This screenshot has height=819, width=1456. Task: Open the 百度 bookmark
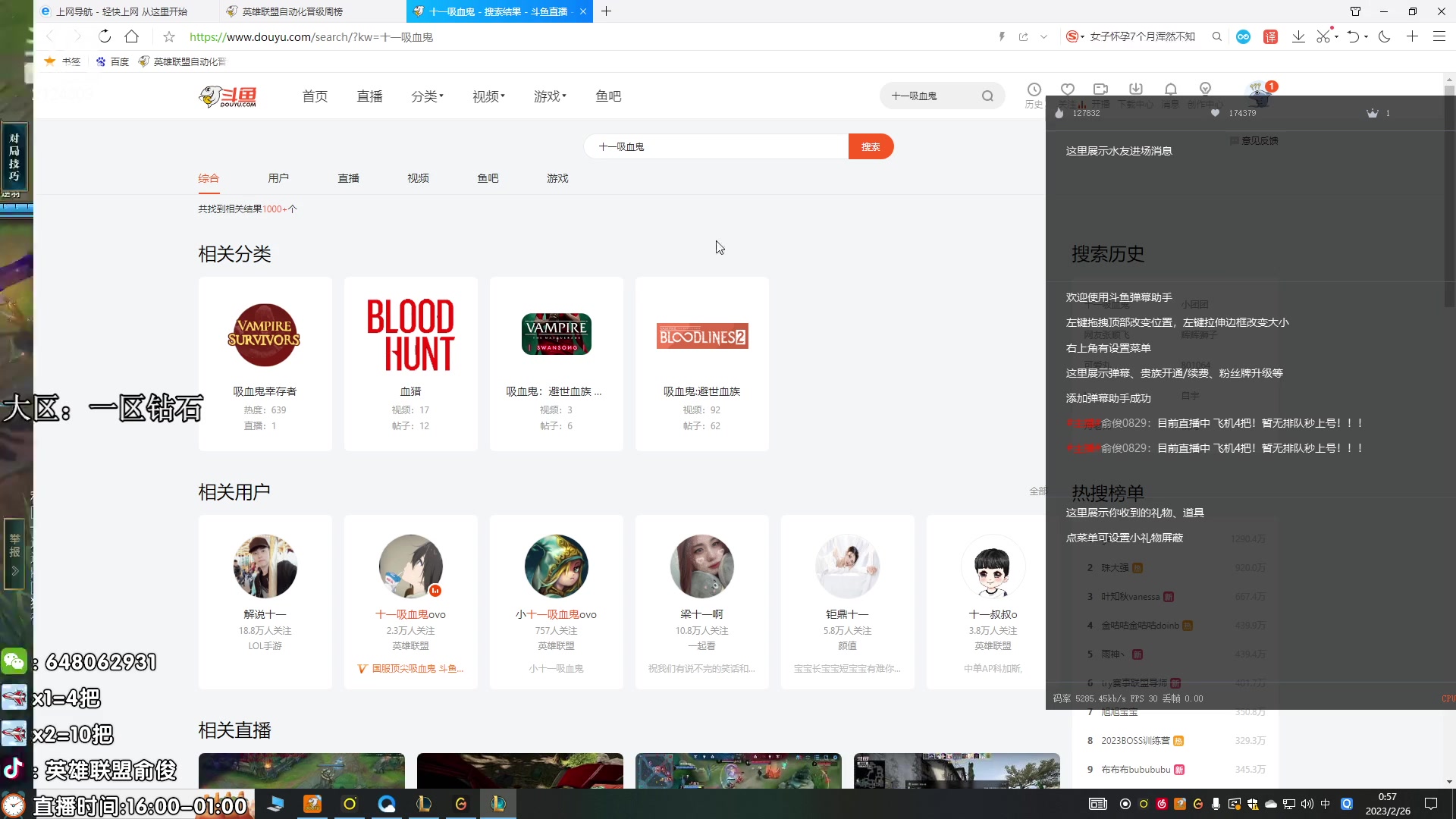(112, 61)
